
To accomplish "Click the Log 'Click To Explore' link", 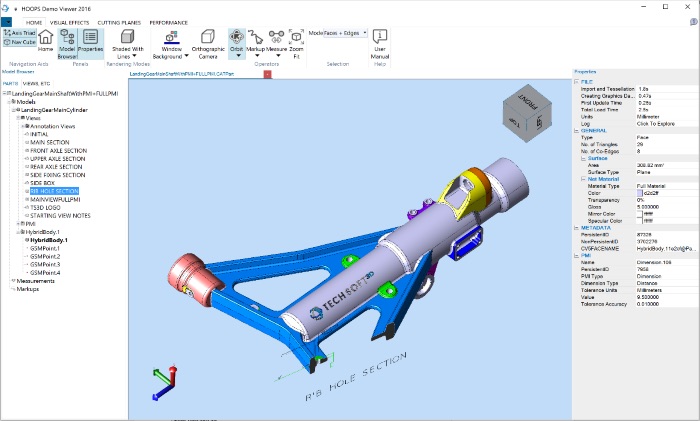I will 655,124.
